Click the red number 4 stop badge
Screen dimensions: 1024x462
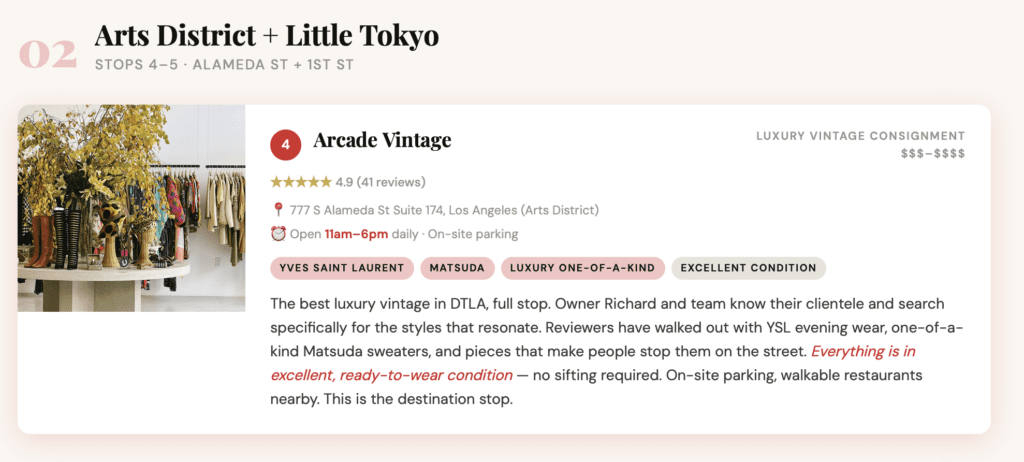click(x=285, y=145)
